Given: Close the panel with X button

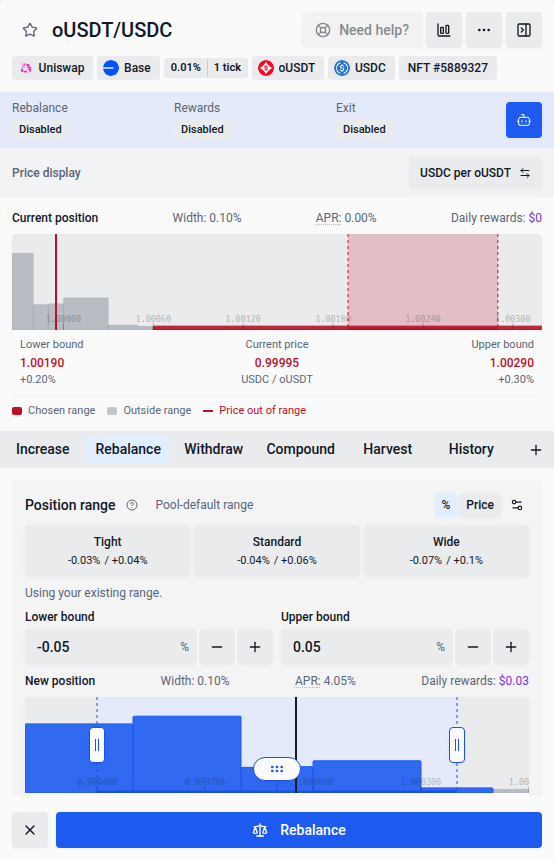Looking at the screenshot, I should point(30,830).
